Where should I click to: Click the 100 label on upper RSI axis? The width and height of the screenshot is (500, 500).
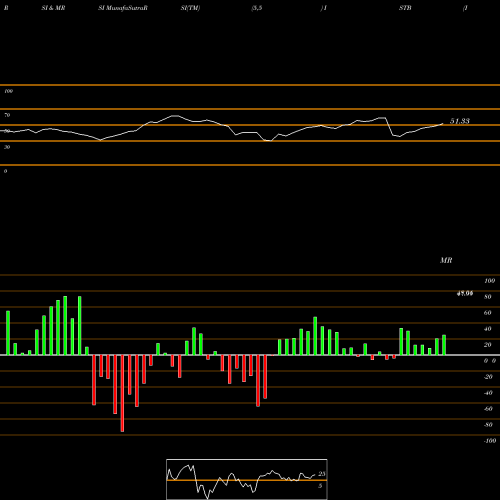point(8,91)
